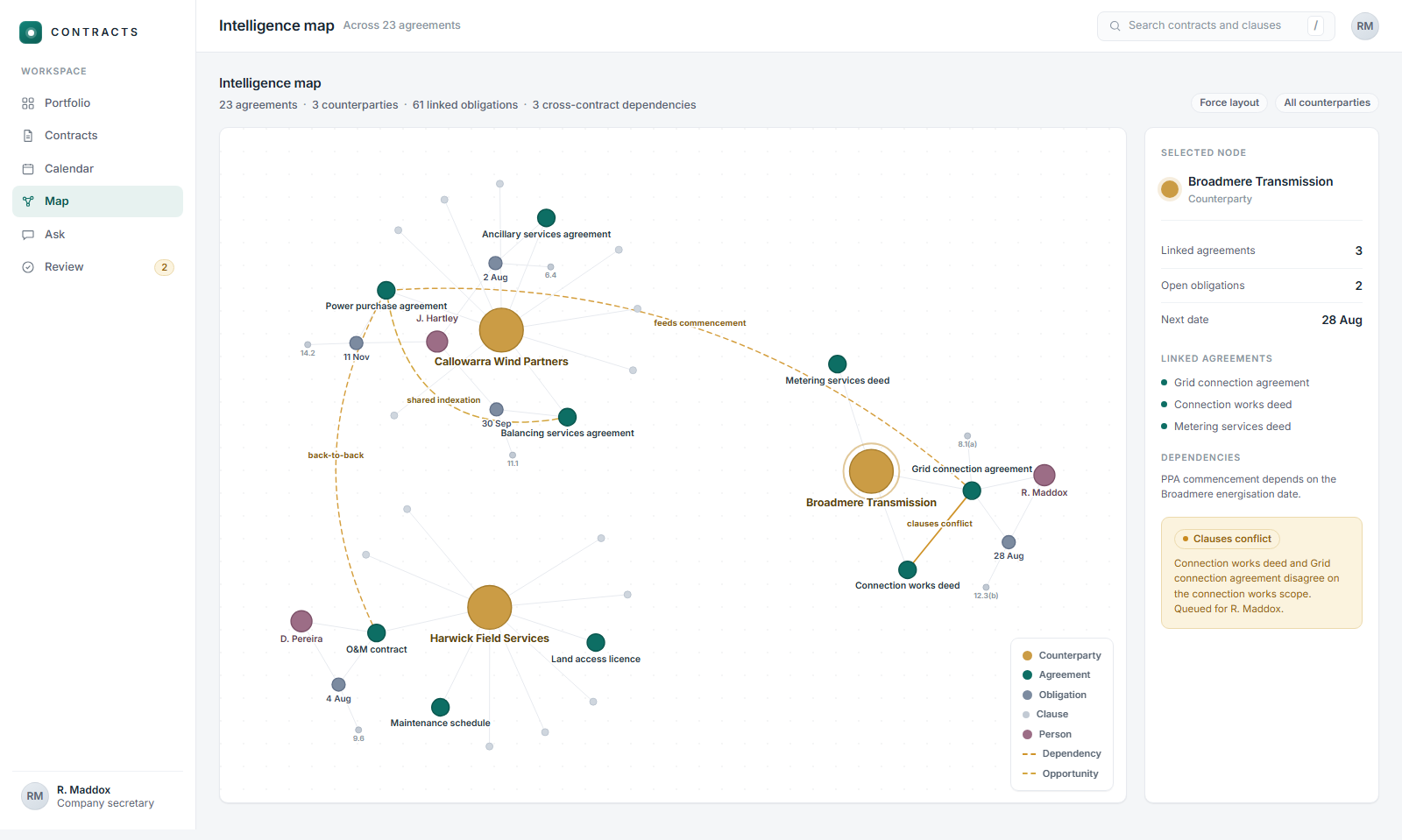Select the R. Maddox person node on map
Screen dimensions: 1402x840
1044,475
